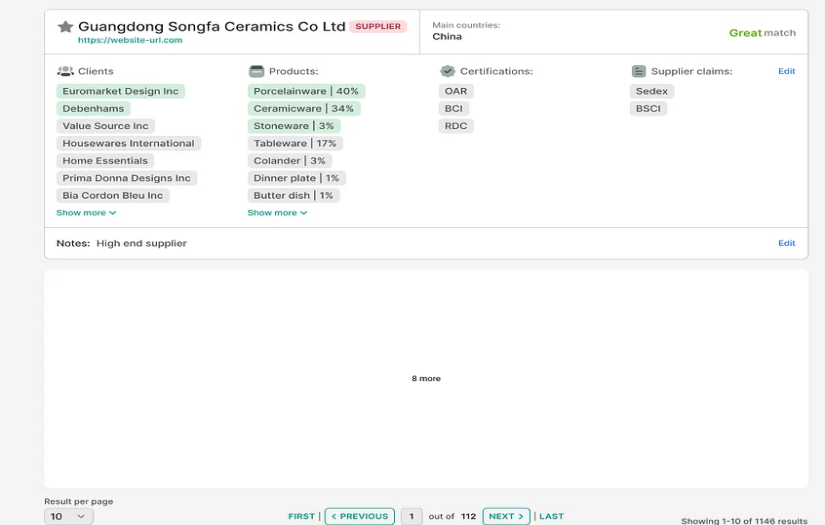Click the BCI certification tag
Screen dimensions: 825x525
[454, 108]
